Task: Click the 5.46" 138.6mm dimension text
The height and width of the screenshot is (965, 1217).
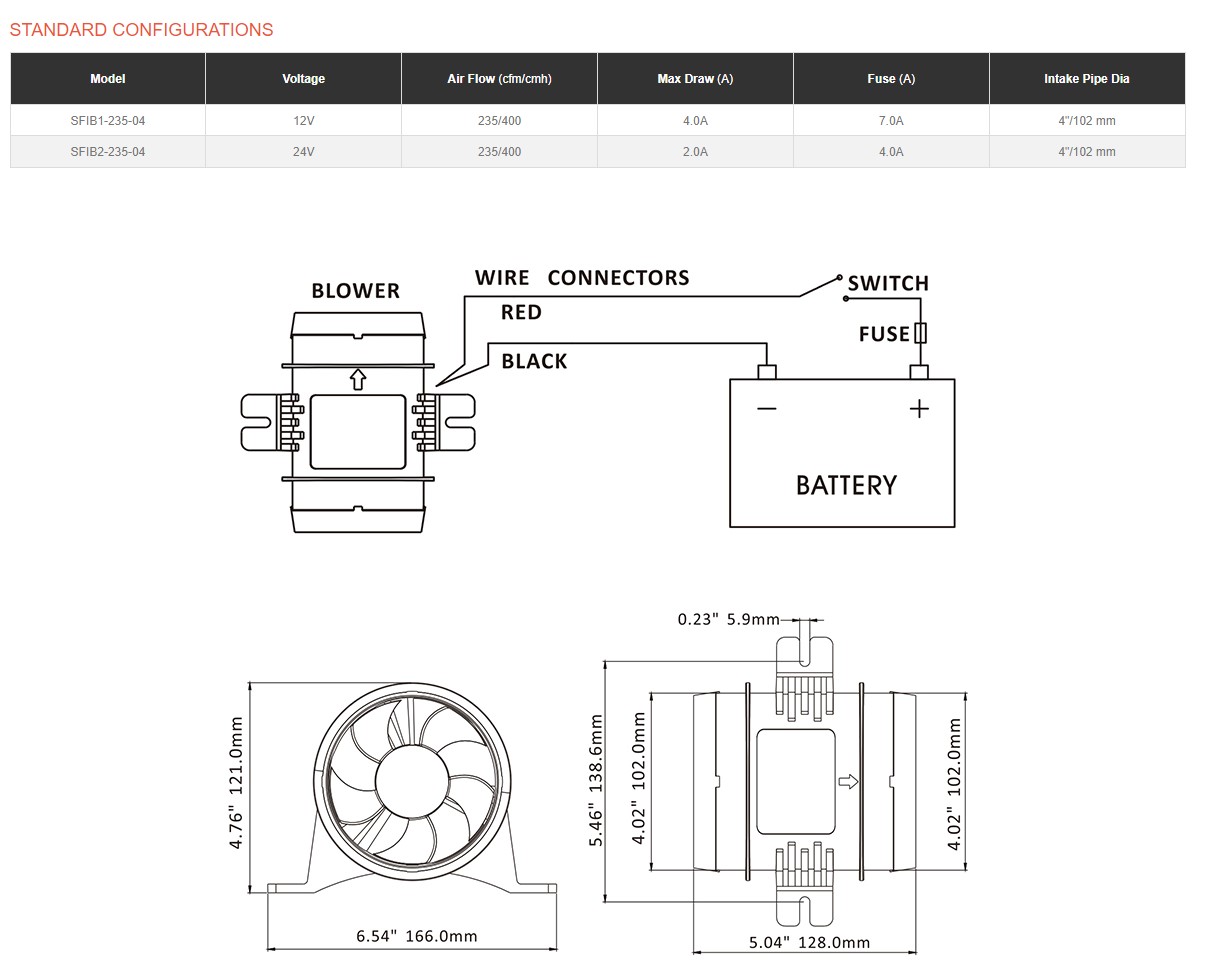Action: [596, 780]
